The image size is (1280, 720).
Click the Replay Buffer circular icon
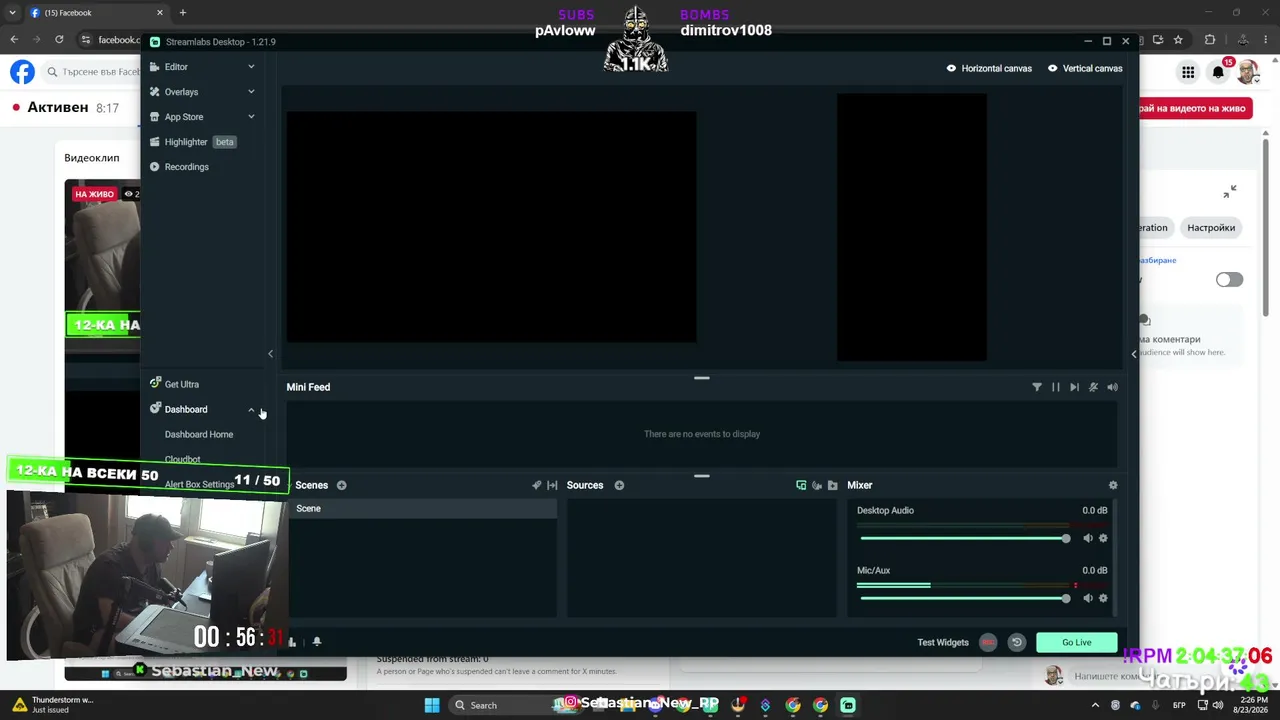pos(1017,642)
